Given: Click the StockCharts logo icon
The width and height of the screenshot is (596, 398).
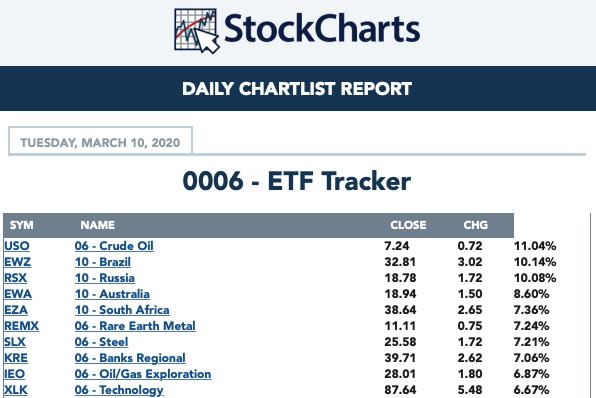Looking at the screenshot, I should point(197,31).
